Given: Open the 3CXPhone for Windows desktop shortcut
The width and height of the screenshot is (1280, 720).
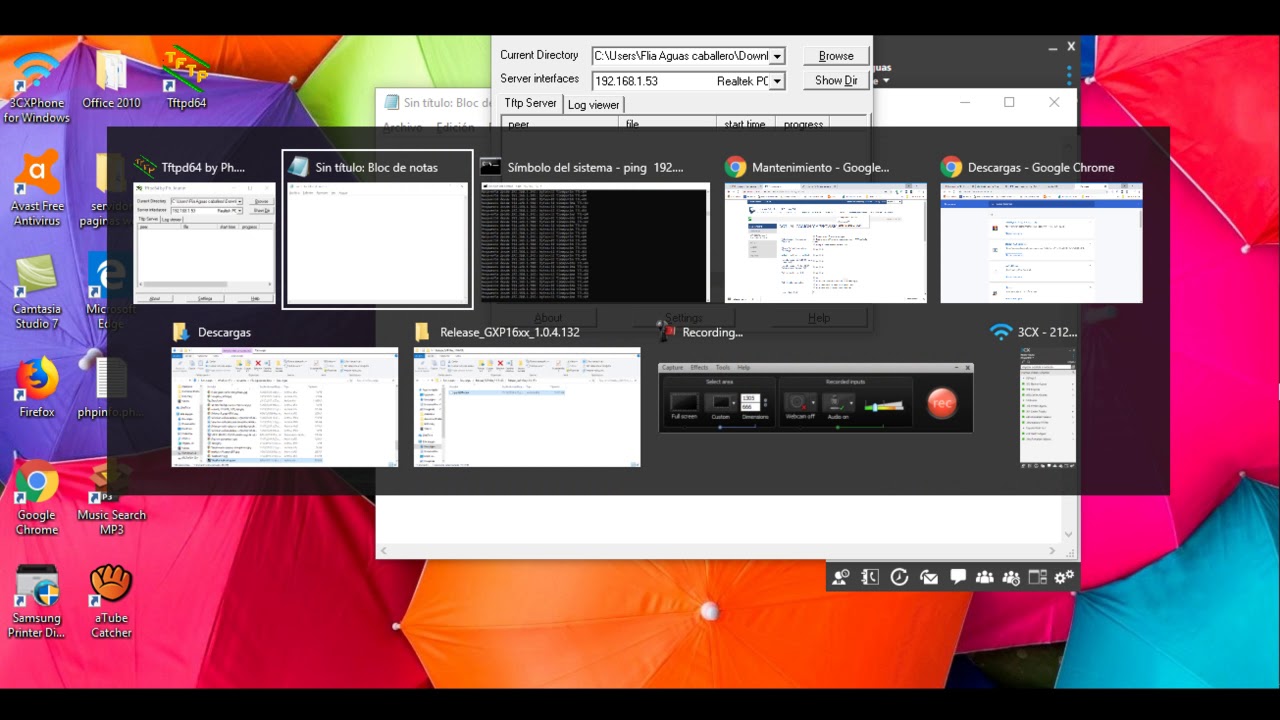Looking at the screenshot, I should (x=36, y=86).
